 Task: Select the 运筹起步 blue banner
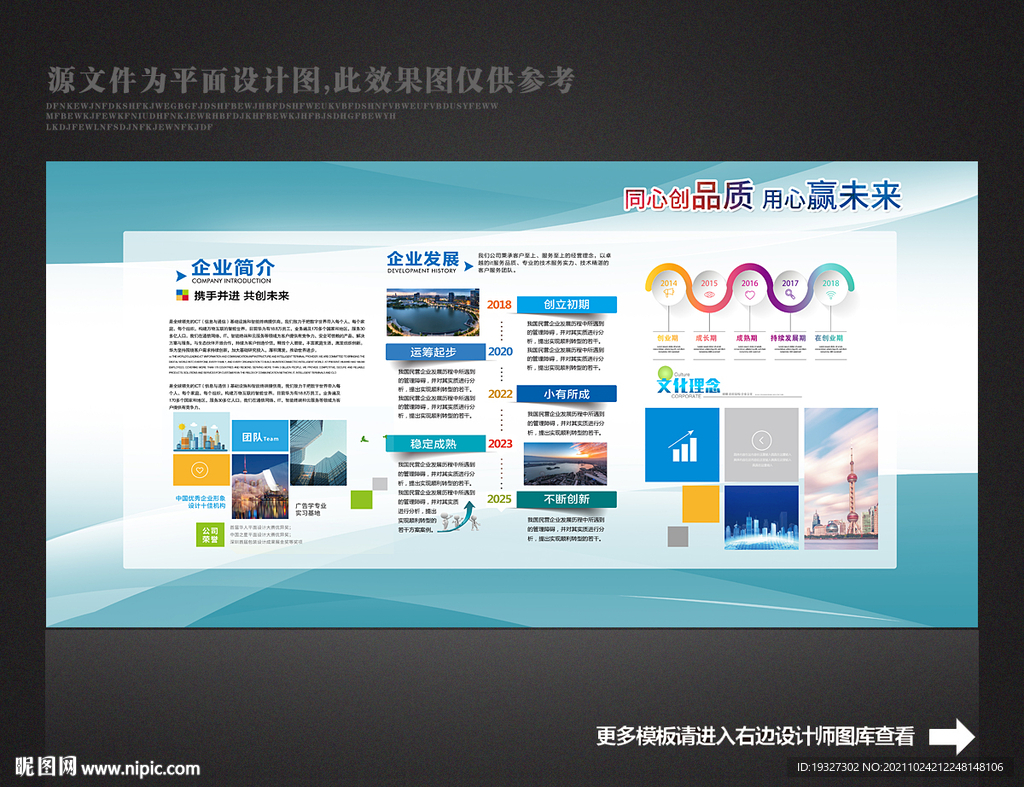[435, 352]
